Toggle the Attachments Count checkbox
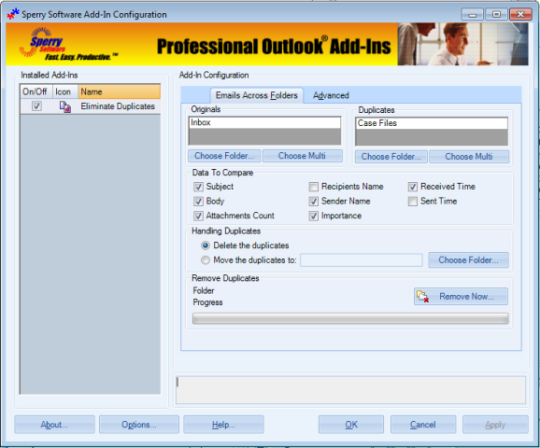Screen dimensions: 540x448 point(198,216)
